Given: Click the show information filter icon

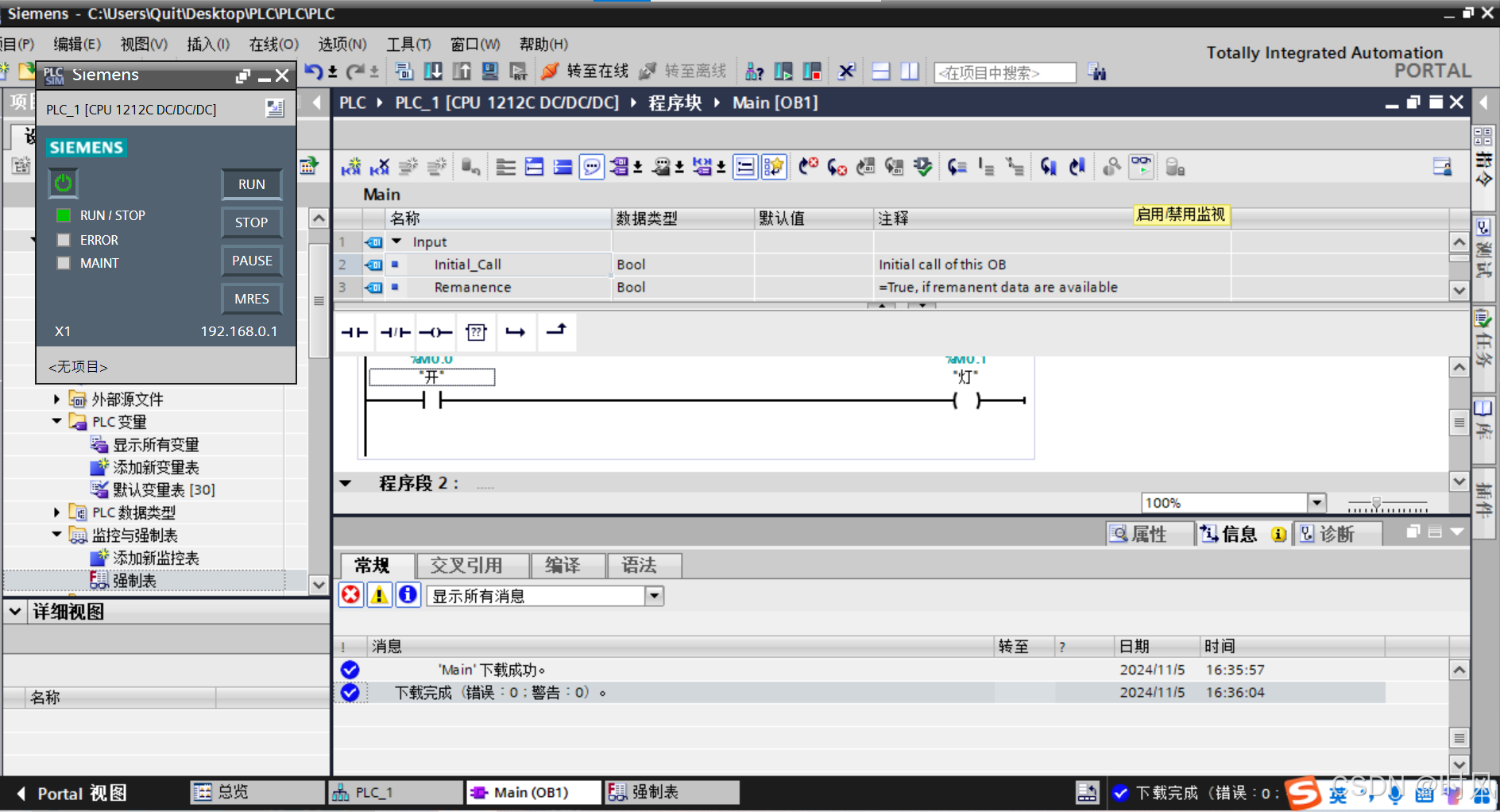Looking at the screenshot, I should point(408,595).
